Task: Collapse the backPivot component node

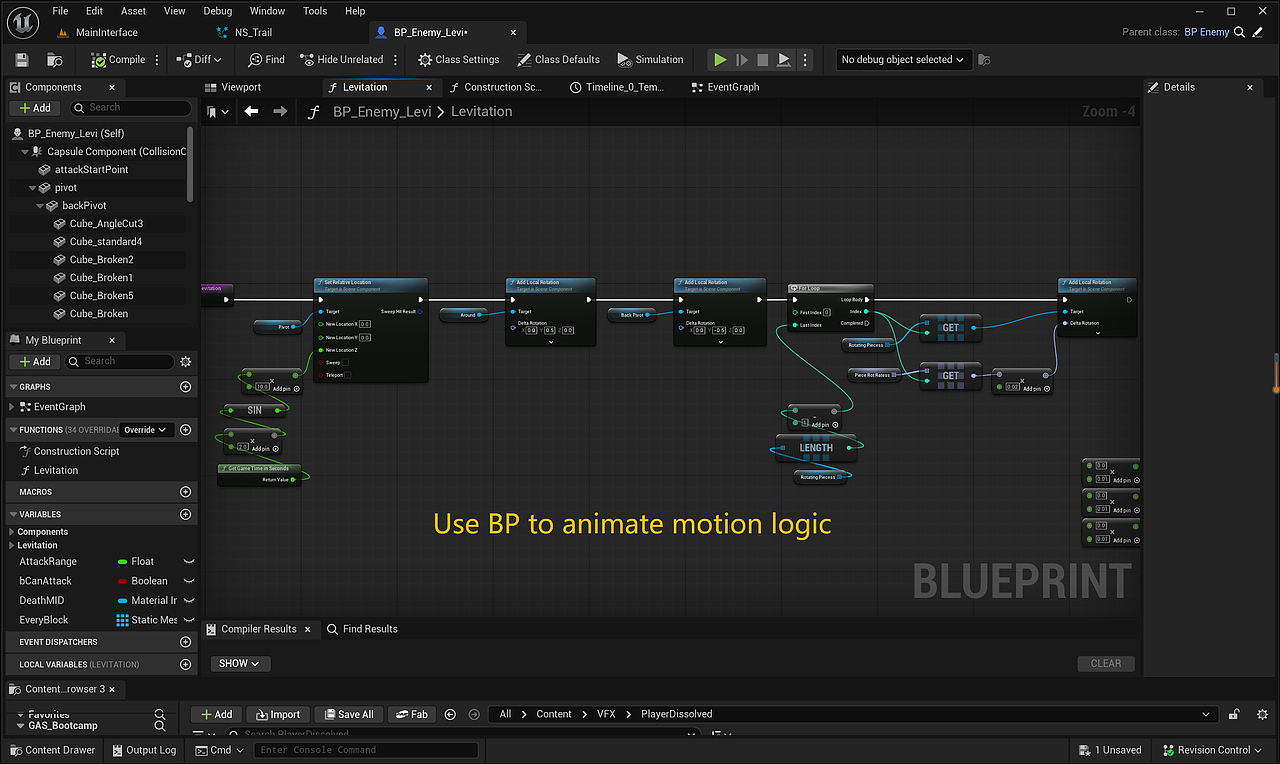Action: pyautogui.click(x=41, y=206)
